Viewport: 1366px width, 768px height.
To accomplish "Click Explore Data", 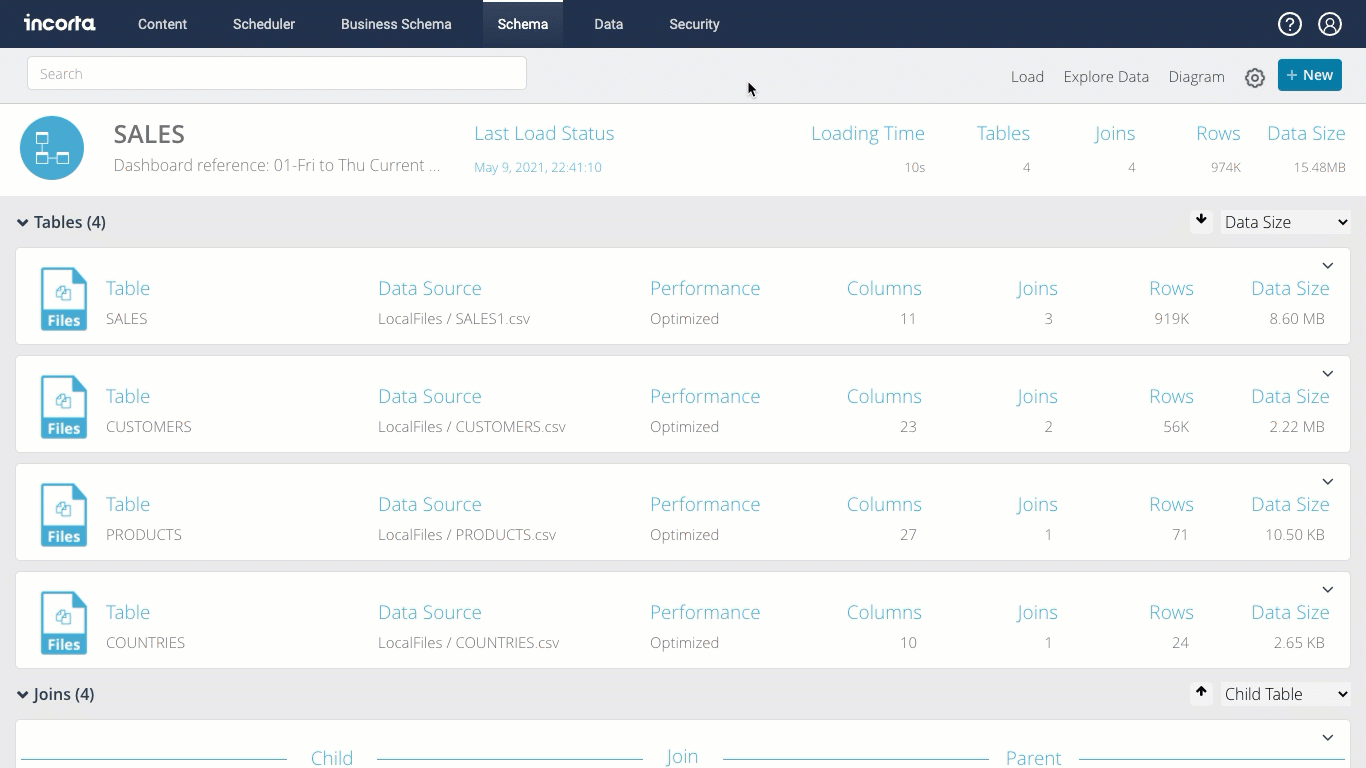I will pos(1106,77).
